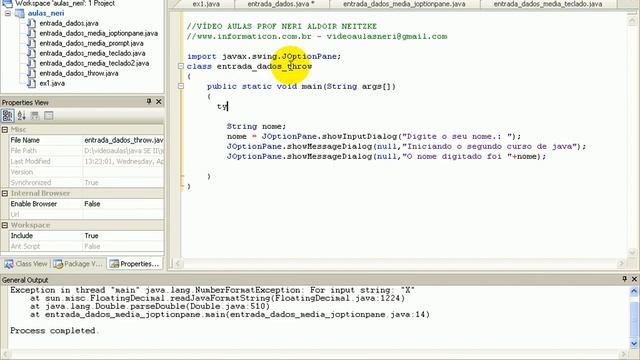Select the Properties tab

pos(134,264)
